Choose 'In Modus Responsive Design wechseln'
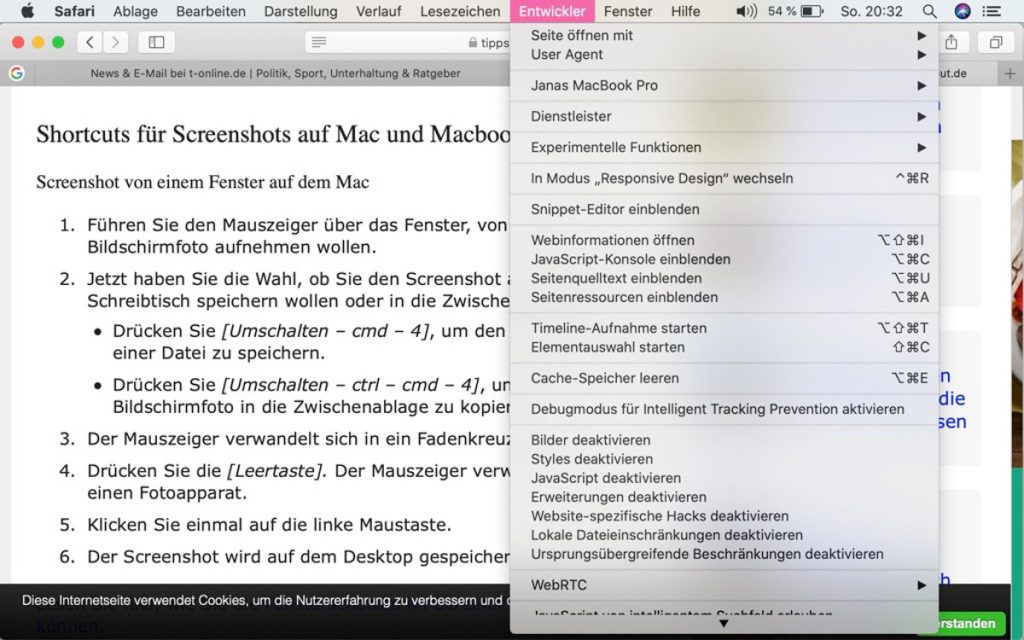The image size is (1024, 640). (724, 178)
